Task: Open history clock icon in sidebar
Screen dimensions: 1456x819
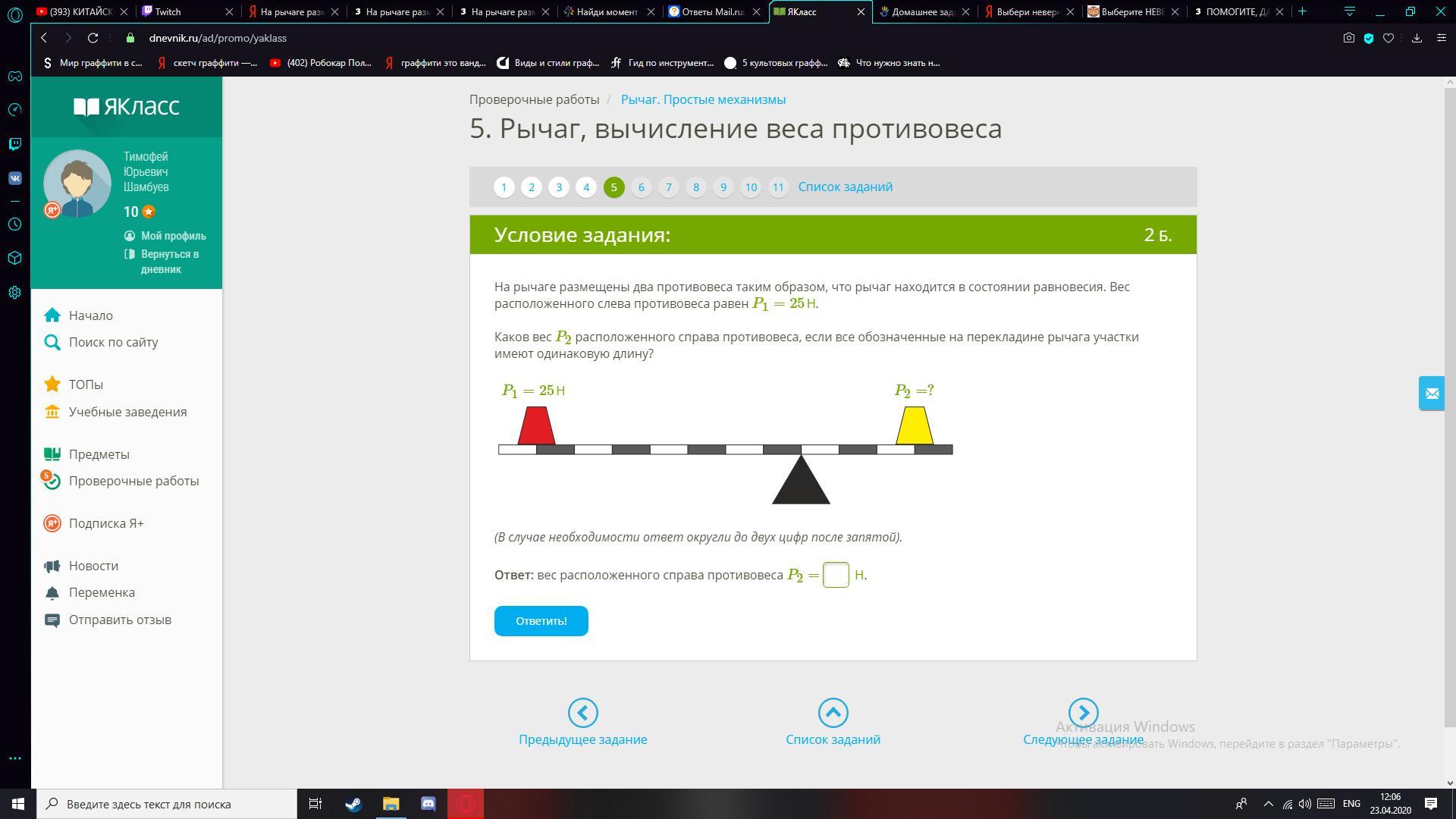Action: pyautogui.click(x=14, y=224)
